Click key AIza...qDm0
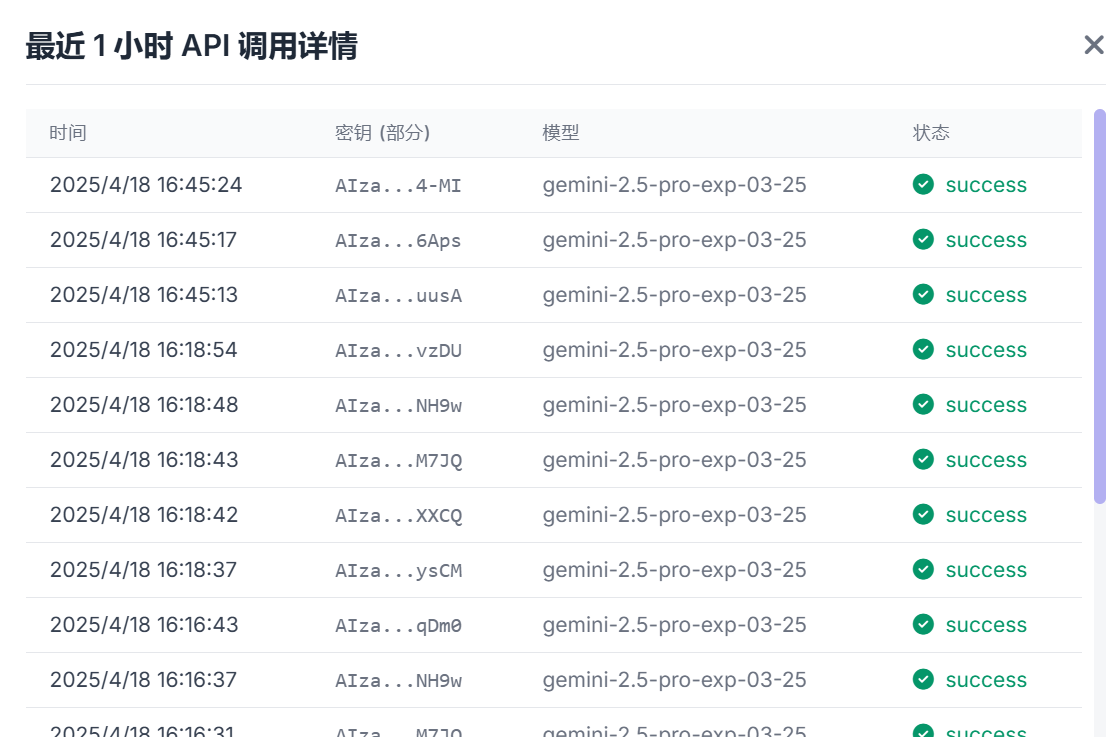This screenshot has height=737, width=1110. point(399,626)
